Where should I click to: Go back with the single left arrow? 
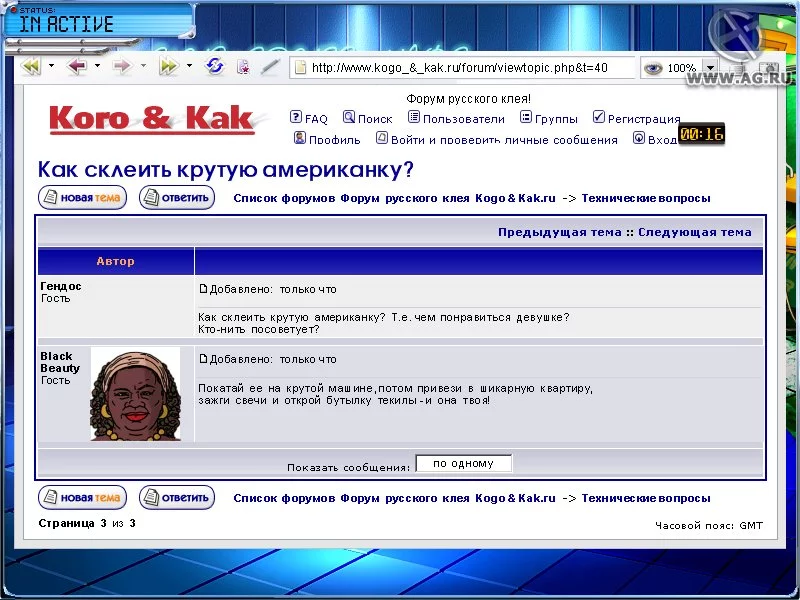coord(77,66)
